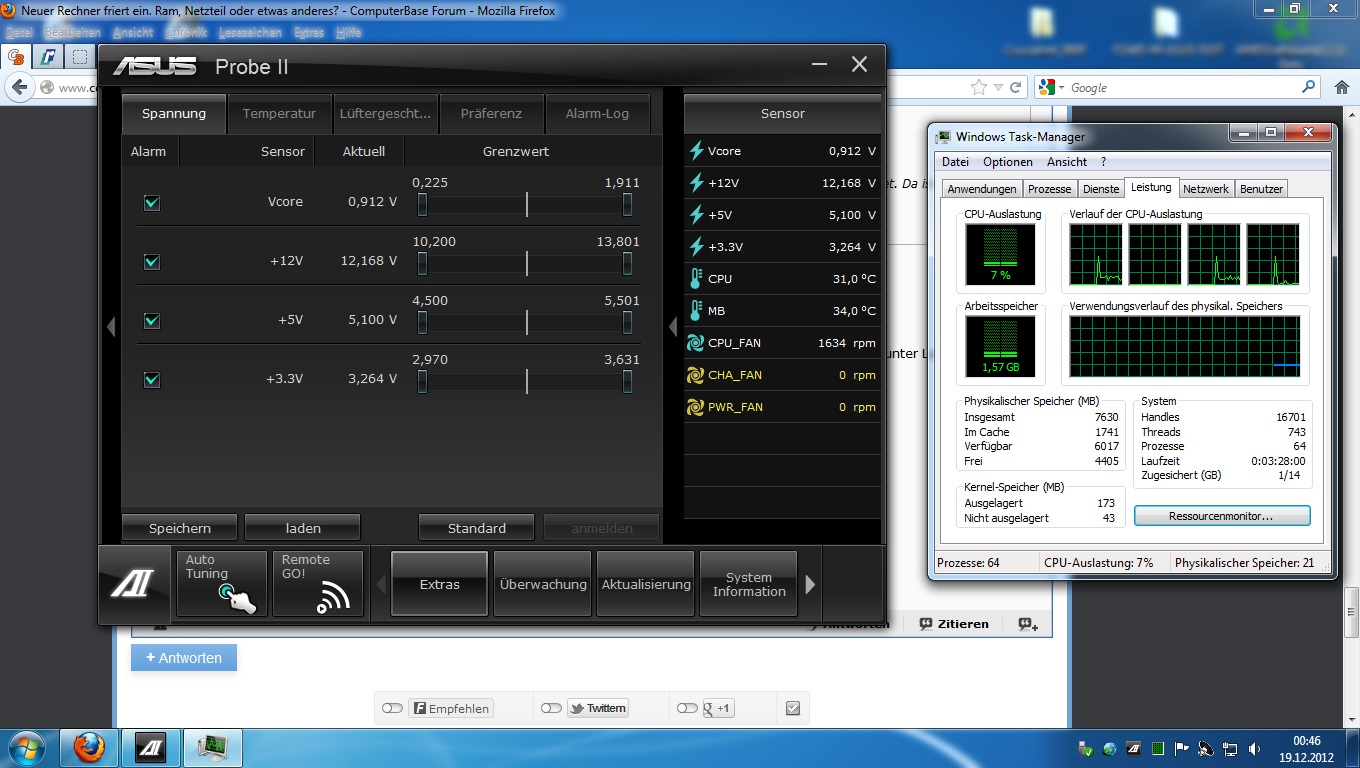1360x768 pixels.
Task: Bookmark page with the star icon
Action: coord(979,87)
